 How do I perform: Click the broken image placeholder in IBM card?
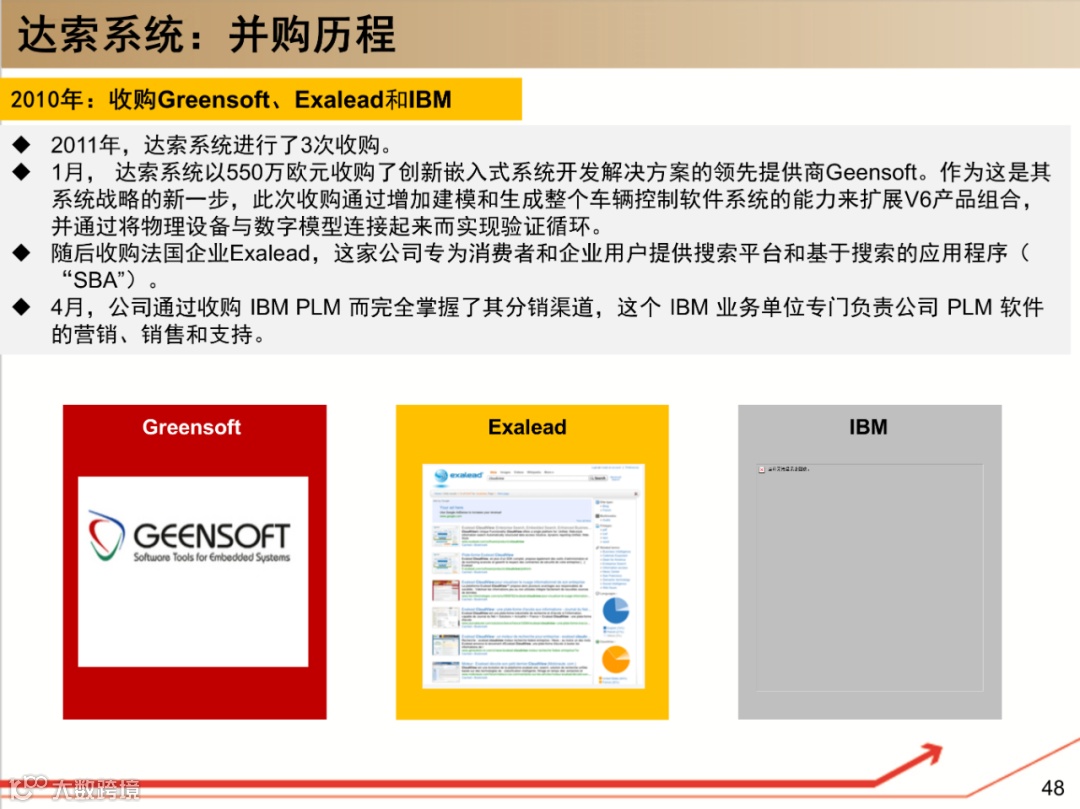click(869, 577)
